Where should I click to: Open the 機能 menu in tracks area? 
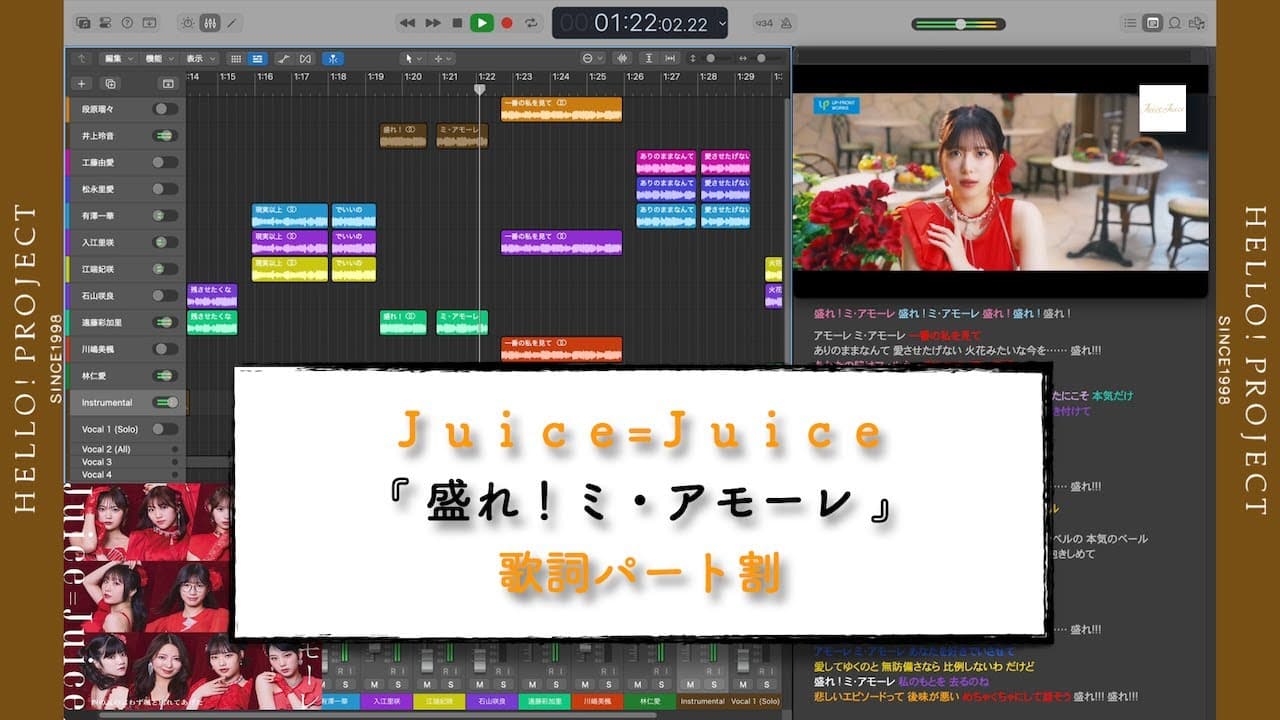[158, 59]
